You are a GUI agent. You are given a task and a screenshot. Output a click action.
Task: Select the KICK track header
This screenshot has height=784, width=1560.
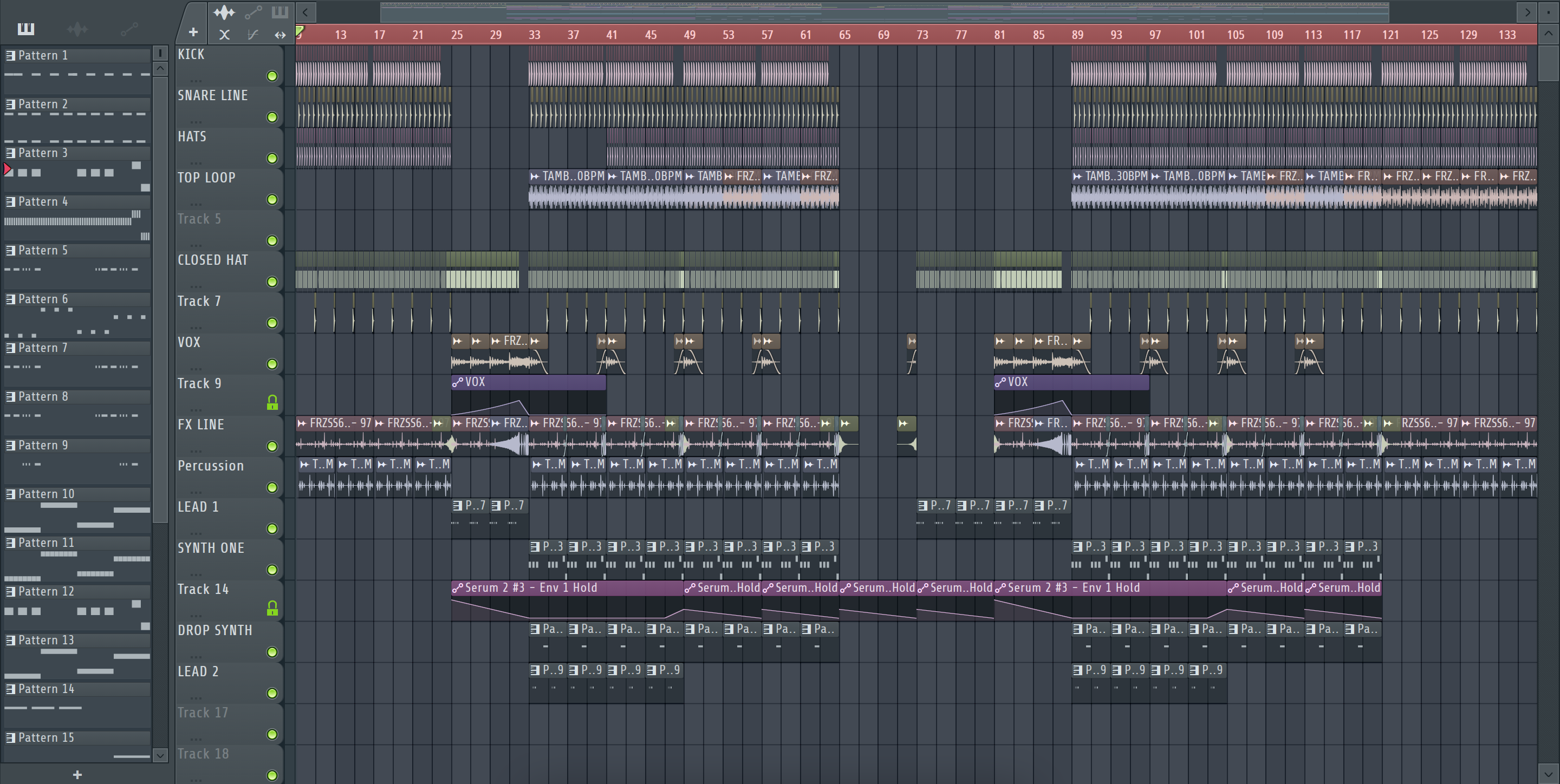coord(229,66)
